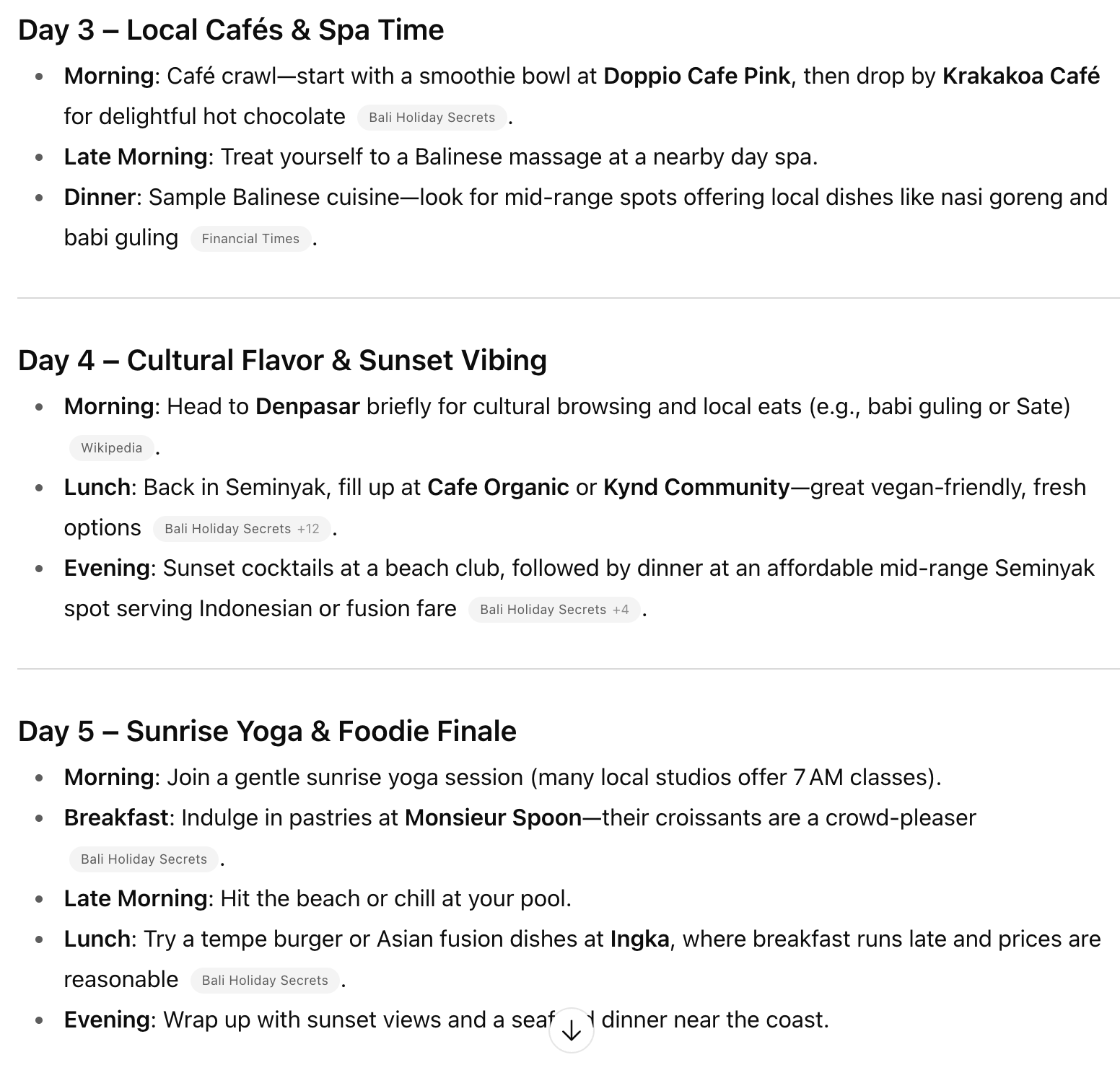Open Bali Holiday Secrets citation after hot chocolate

tap(432, 118)
